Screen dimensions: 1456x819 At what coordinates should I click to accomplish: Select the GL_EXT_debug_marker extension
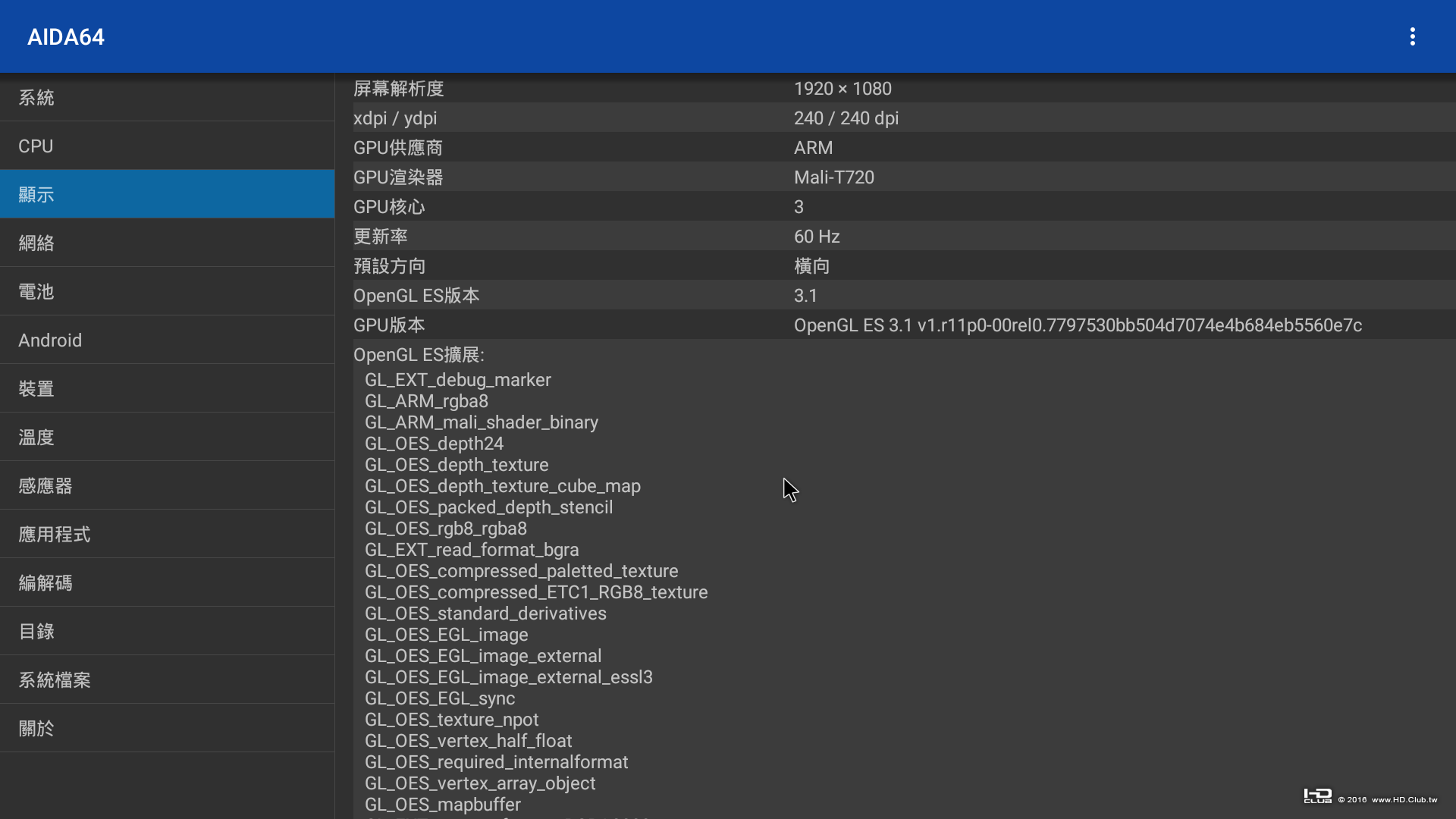458,380
